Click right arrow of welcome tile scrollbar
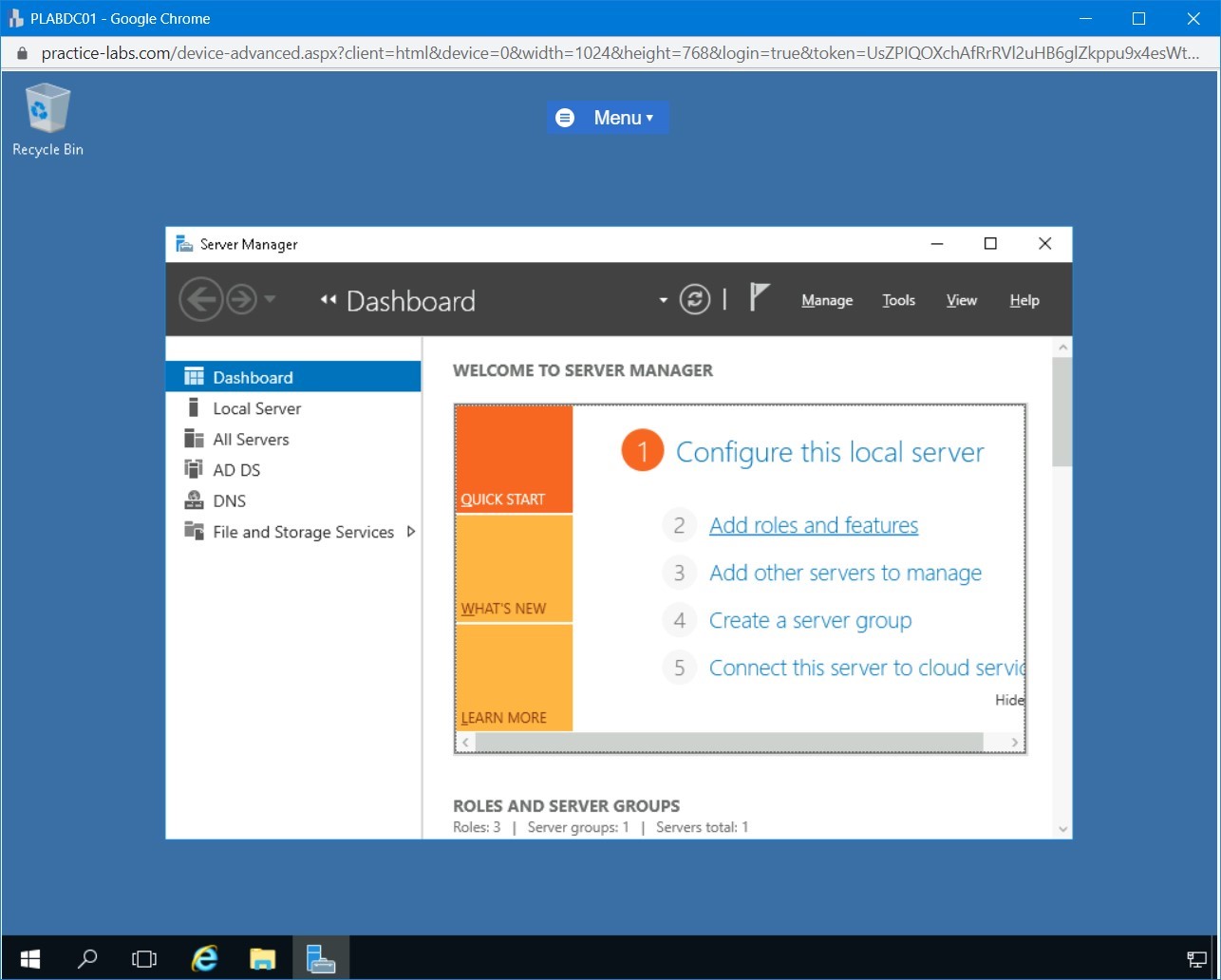 [1014, 743]
